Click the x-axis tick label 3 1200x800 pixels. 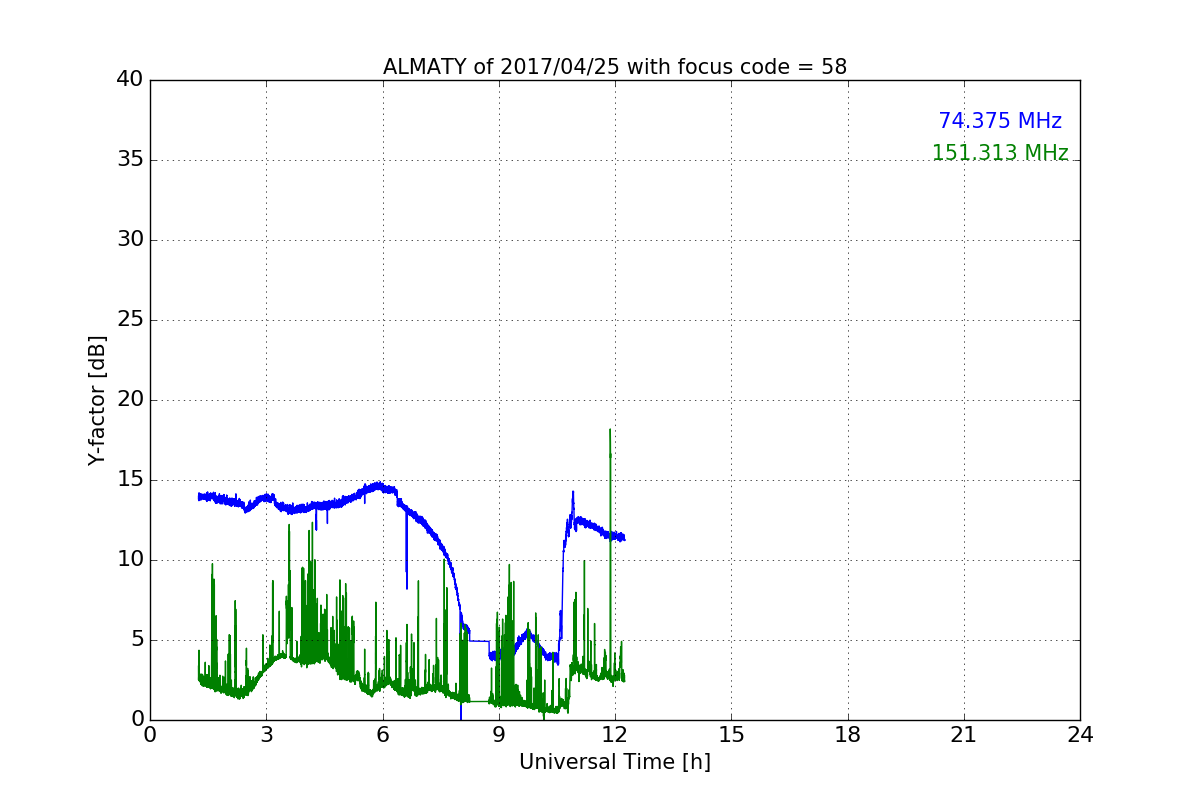pos(266,734)
